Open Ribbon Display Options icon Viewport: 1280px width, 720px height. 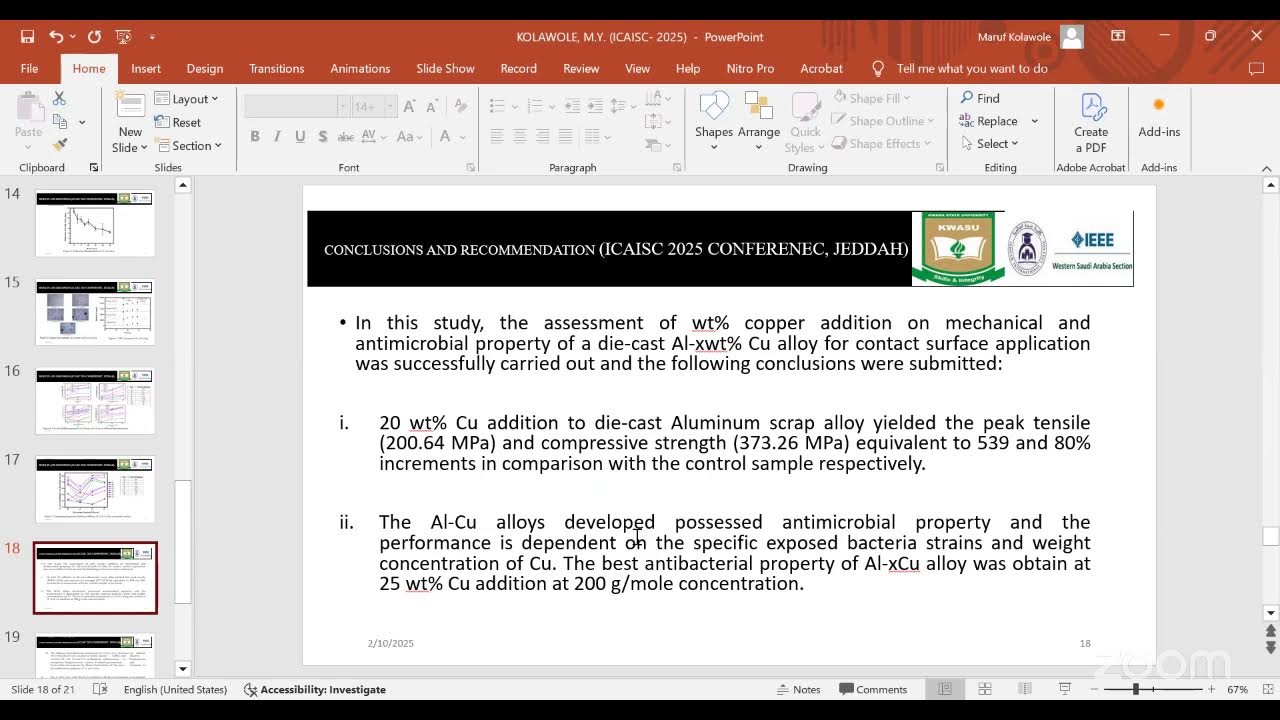[x=1118, y=36]
